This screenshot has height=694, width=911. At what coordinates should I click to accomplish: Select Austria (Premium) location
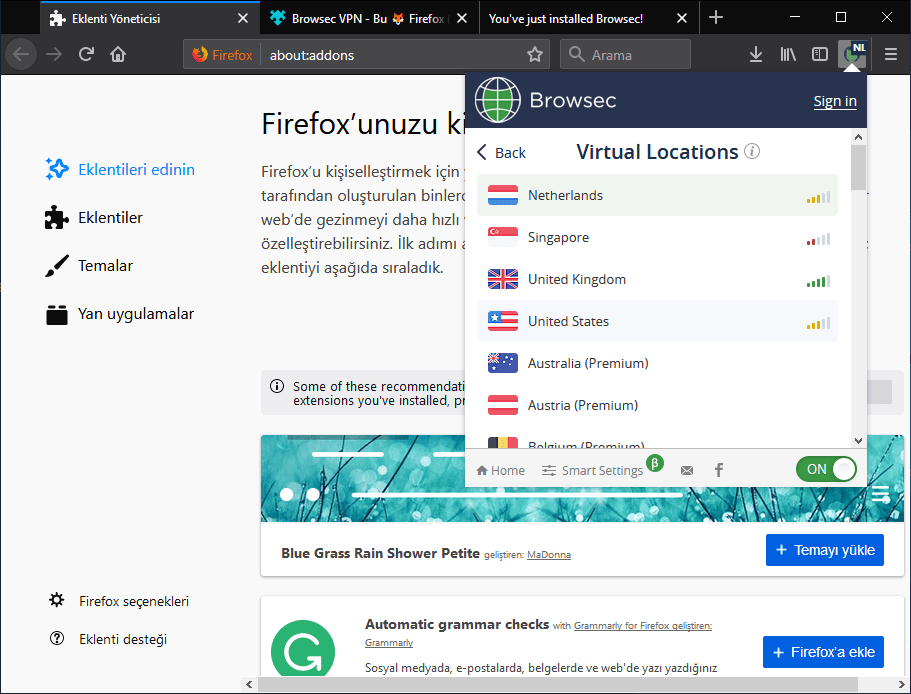pyautogui.click(x=657, y=405)
